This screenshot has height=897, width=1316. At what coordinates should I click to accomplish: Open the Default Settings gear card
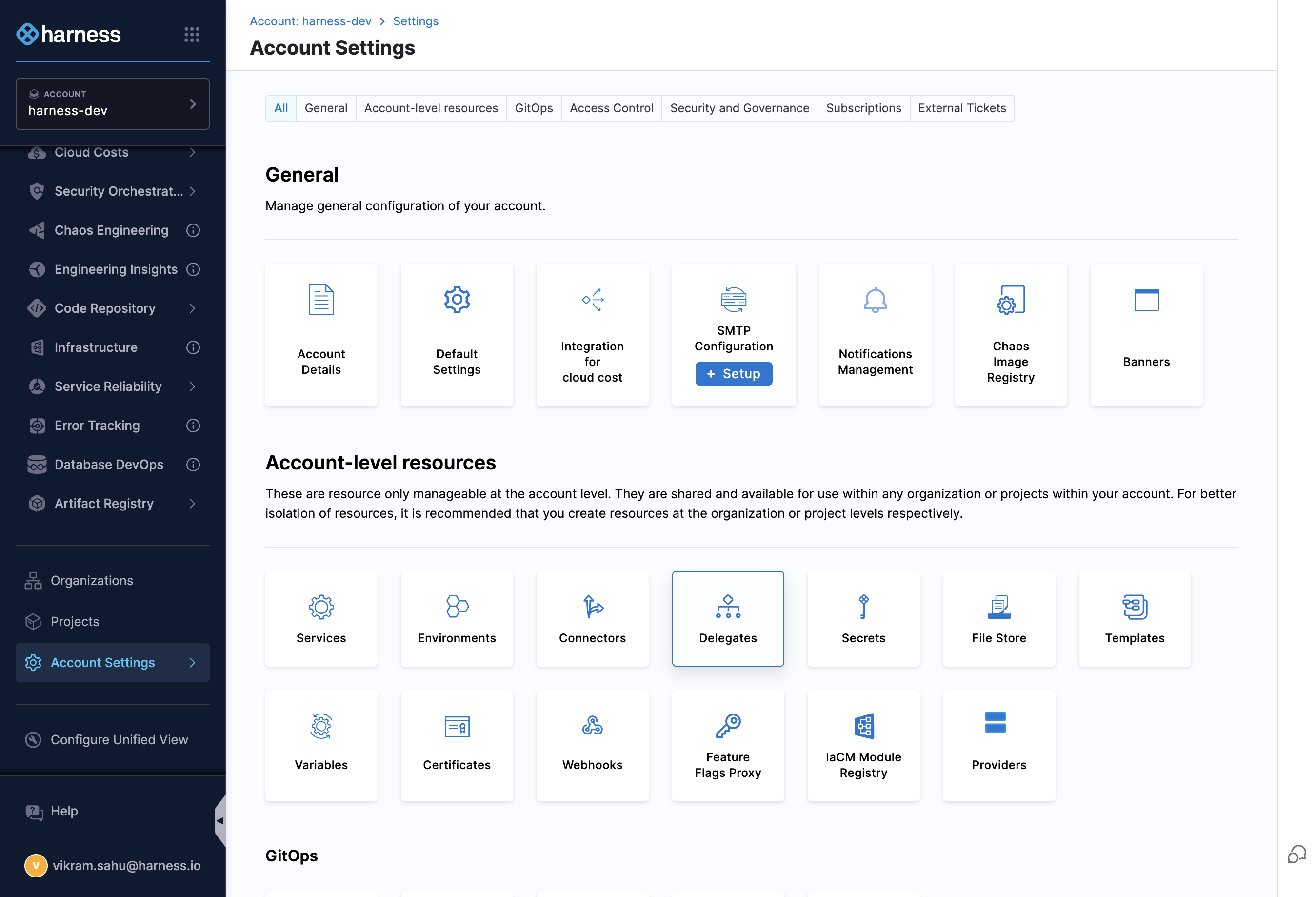click(x=457, y=335)
